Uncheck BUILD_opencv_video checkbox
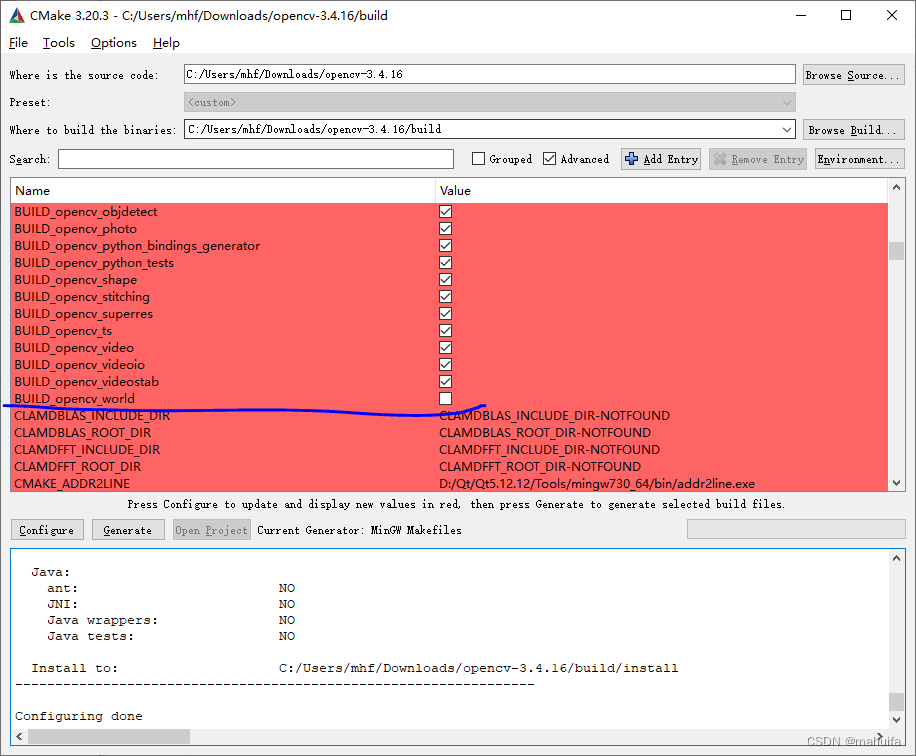The height and width of the screenshot is (756, 916). [445, 347]
